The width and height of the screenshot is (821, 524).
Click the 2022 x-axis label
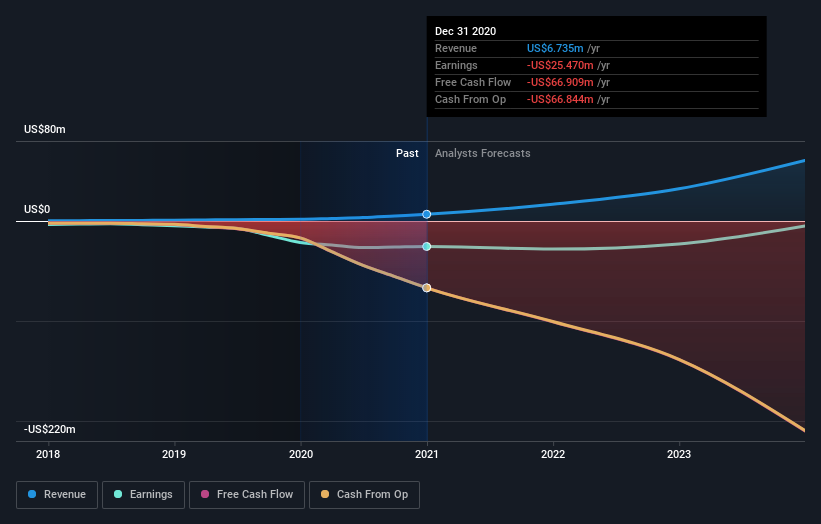tap(553, 454)
